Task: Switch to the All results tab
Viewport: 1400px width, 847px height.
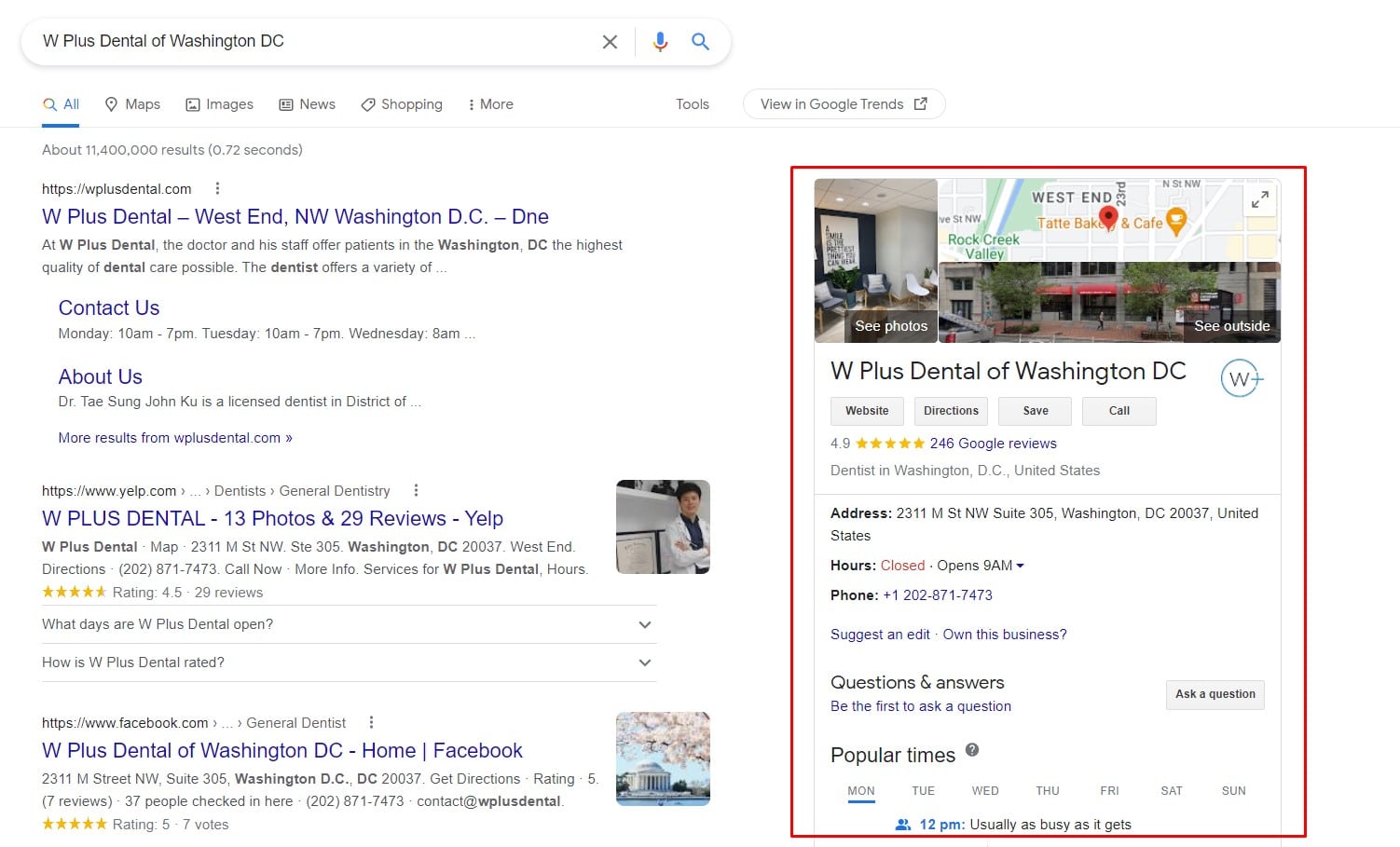Action: [62, 104]
